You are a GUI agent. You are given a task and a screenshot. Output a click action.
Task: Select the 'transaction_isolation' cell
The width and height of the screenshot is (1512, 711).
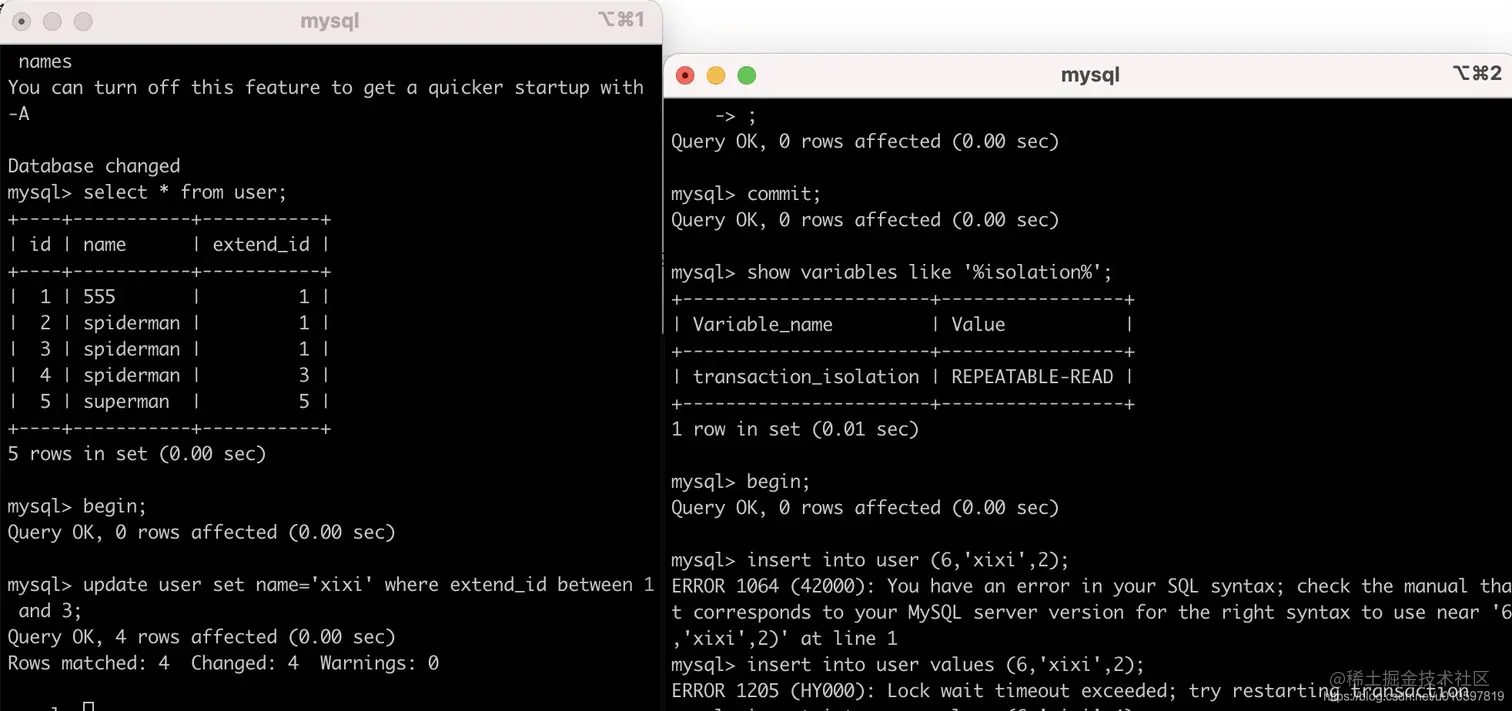806,377
